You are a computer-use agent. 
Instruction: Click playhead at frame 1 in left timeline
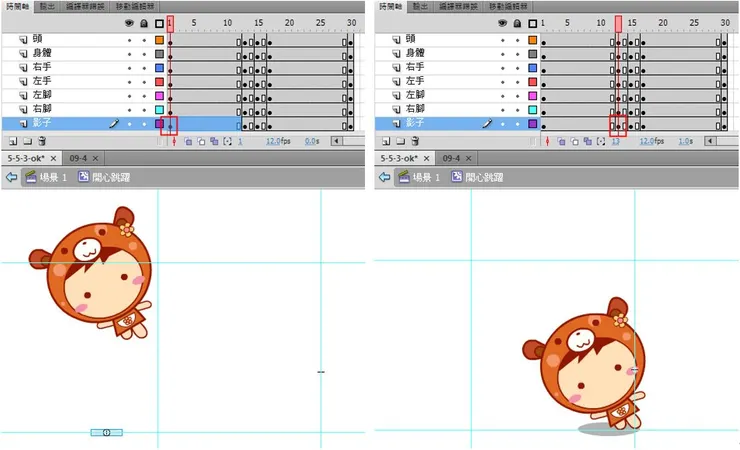coord(170,24)
